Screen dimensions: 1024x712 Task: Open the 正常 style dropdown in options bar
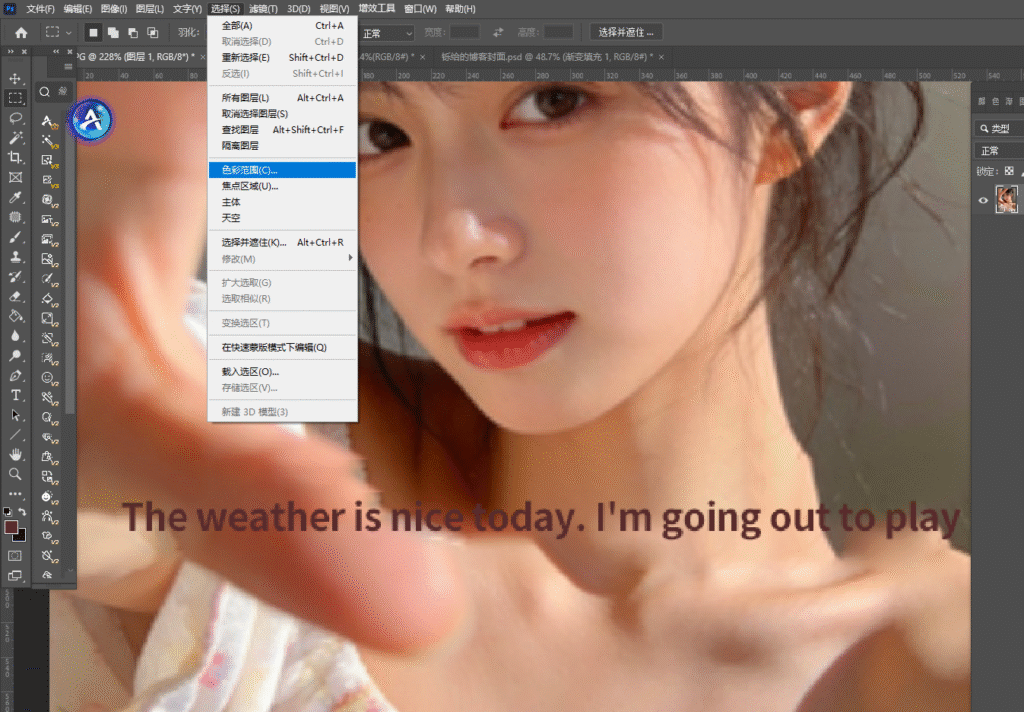387,33
